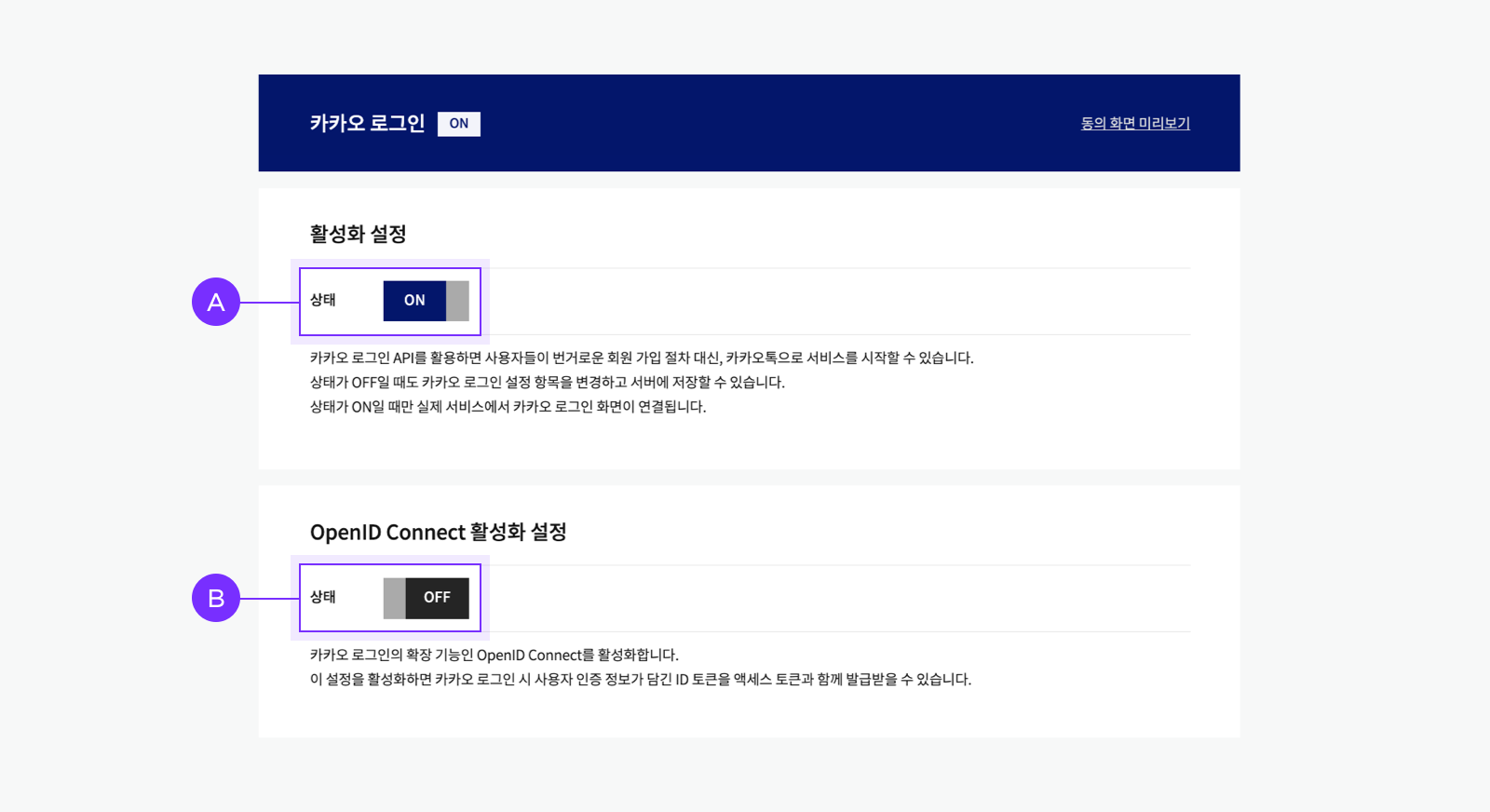Toggle the 카카오 로그인 activation ON switch
This screenshot has height=812, width=1490.
[426, 301]
